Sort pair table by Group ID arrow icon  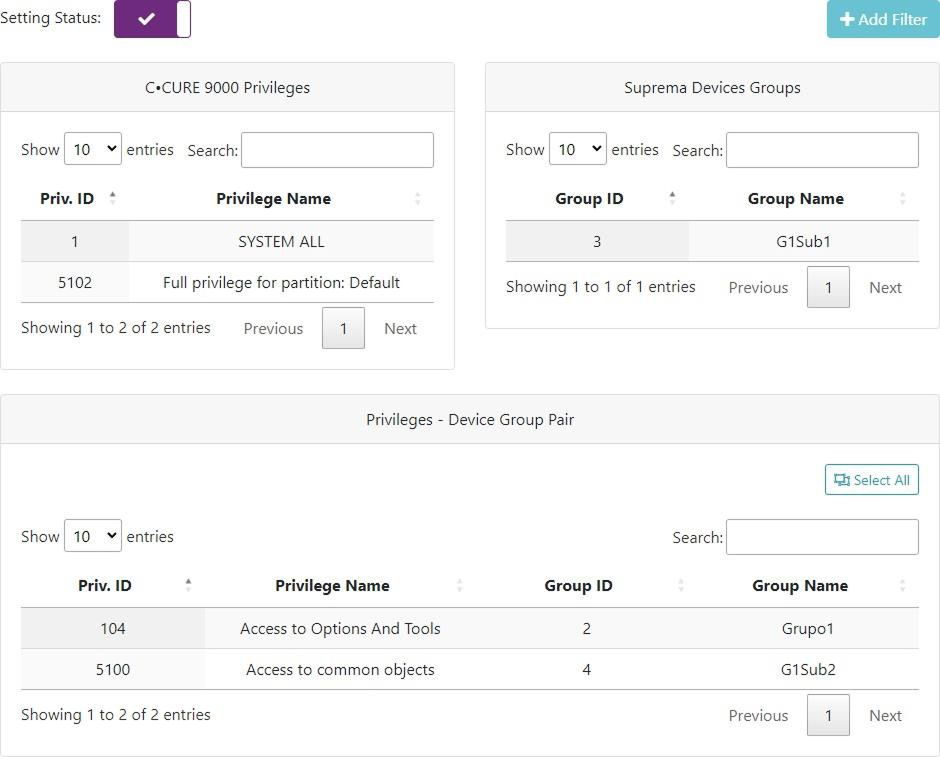point(680,585)
